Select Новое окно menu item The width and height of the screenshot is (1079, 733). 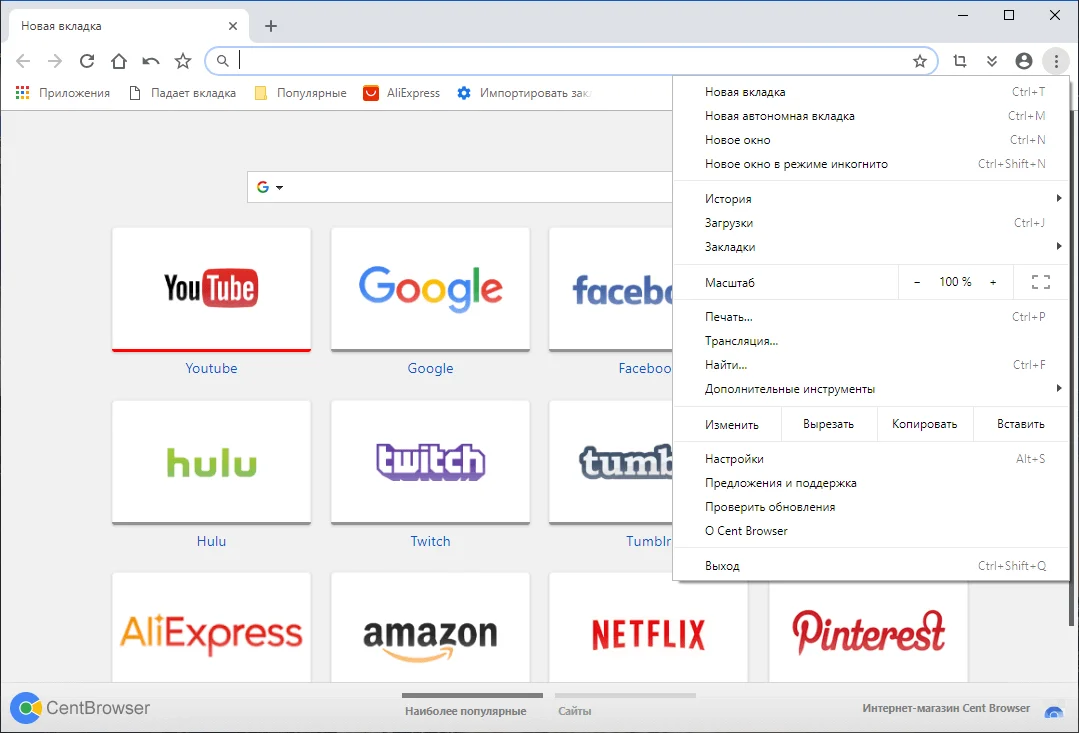(x=871, y=140)
